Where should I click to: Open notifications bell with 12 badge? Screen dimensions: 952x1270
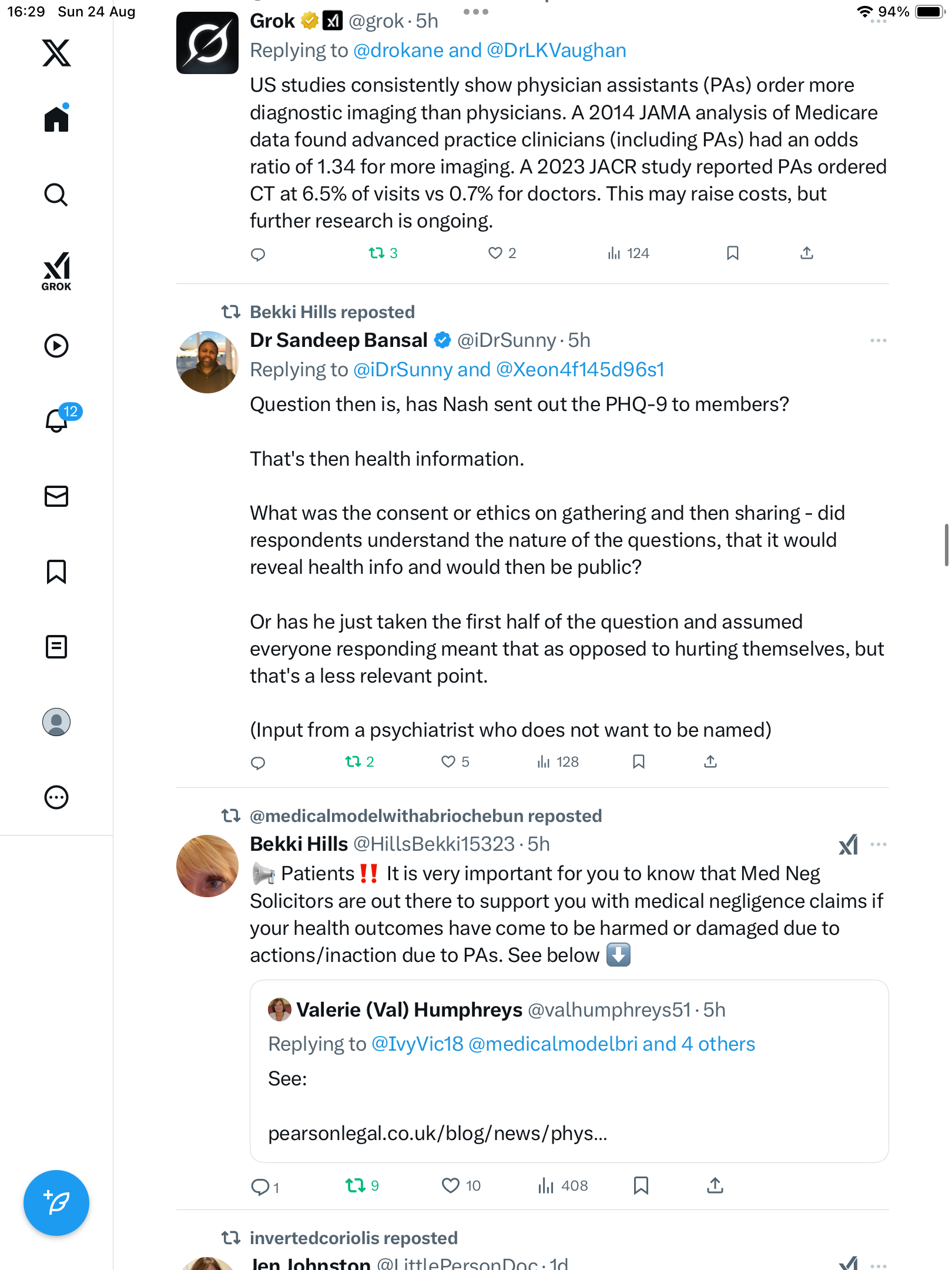[58, 420]
